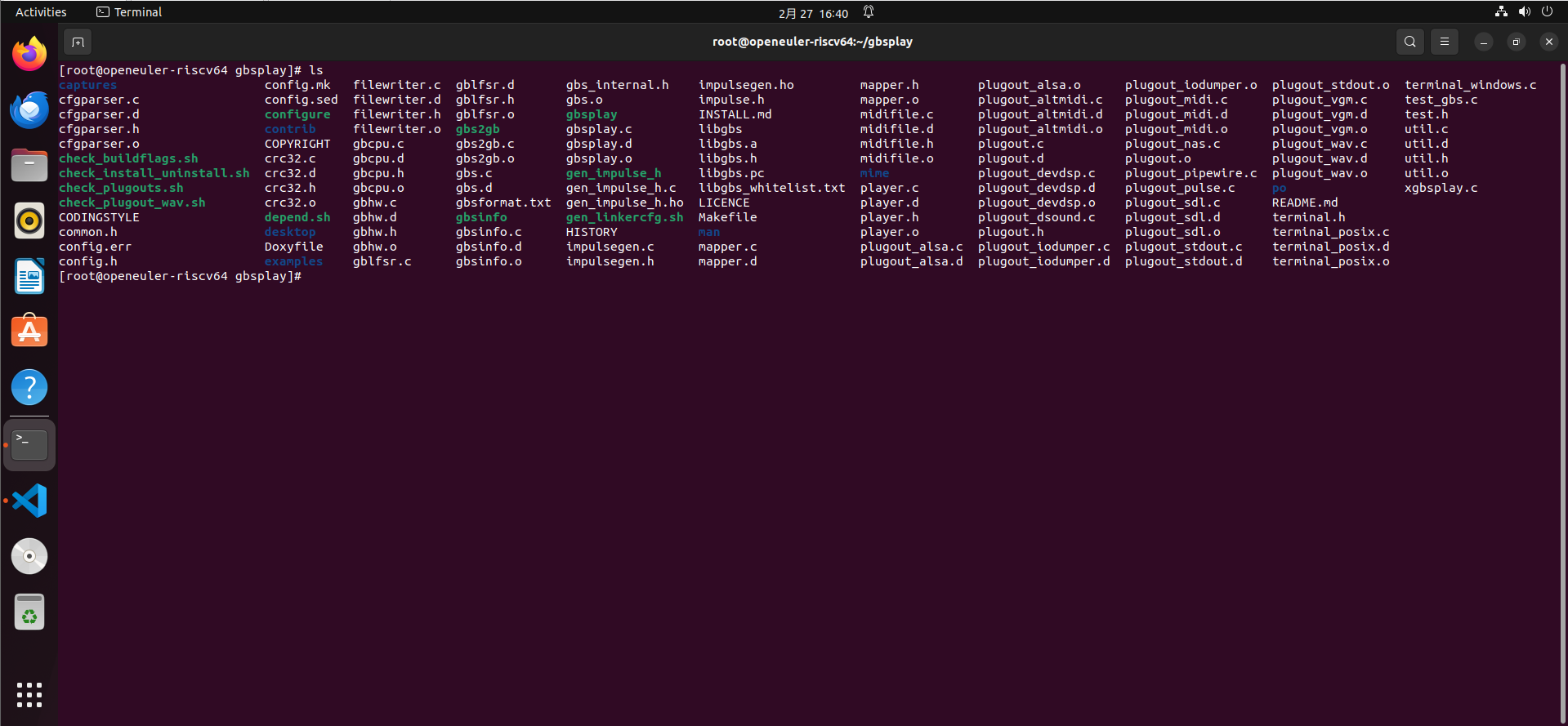Click libgbs_whitelist.txt file name
1568x726 pixels.
(772, 188)
